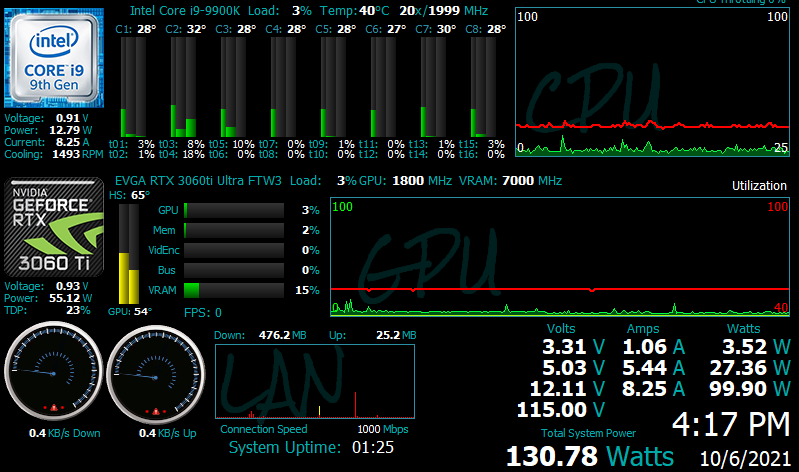The image size is (799, 472).
Task: Open the CPU utilization history graph
Action: [653, 82]
